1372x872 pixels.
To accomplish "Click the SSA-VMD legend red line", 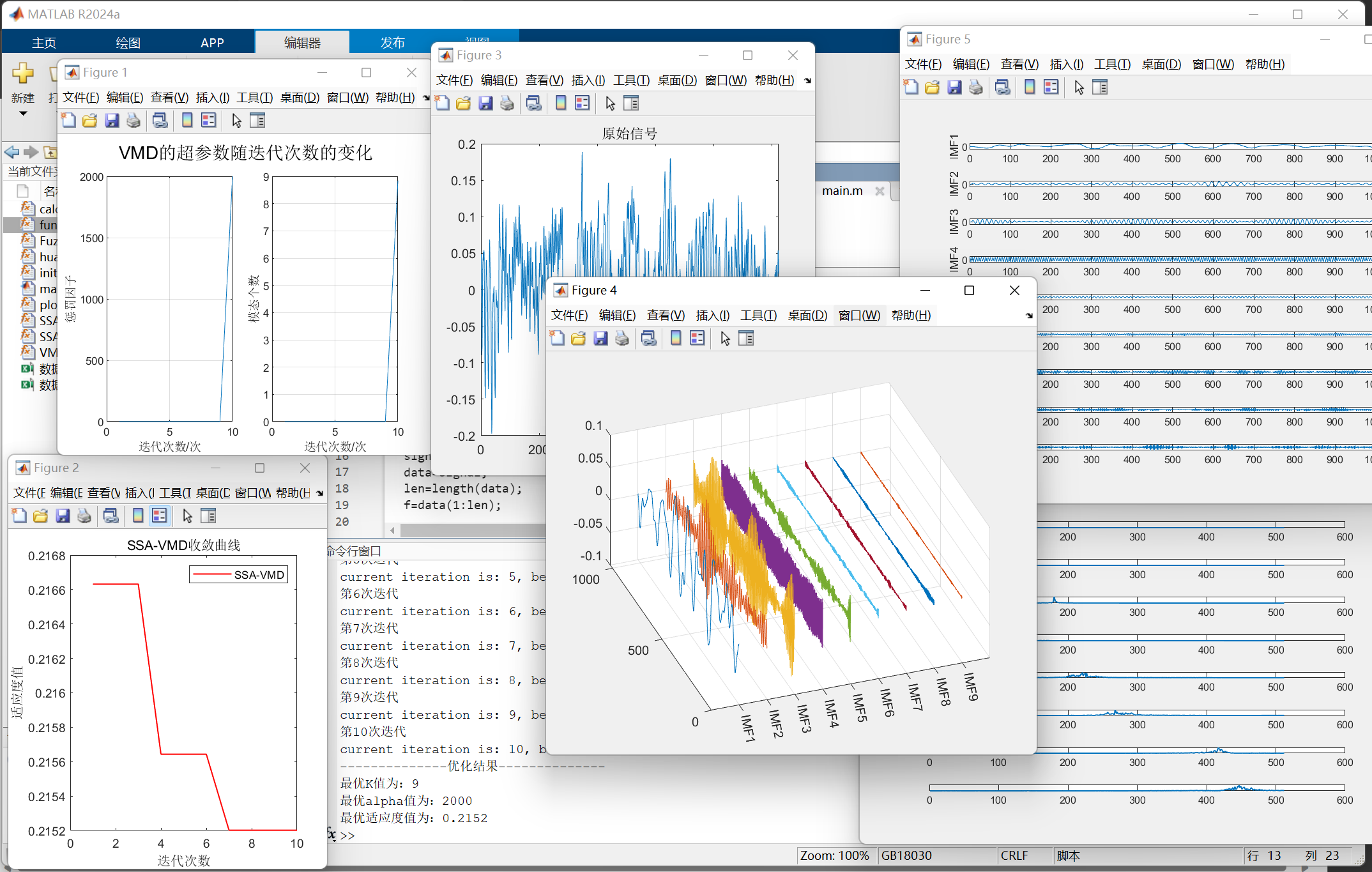I will click(211, 575).
